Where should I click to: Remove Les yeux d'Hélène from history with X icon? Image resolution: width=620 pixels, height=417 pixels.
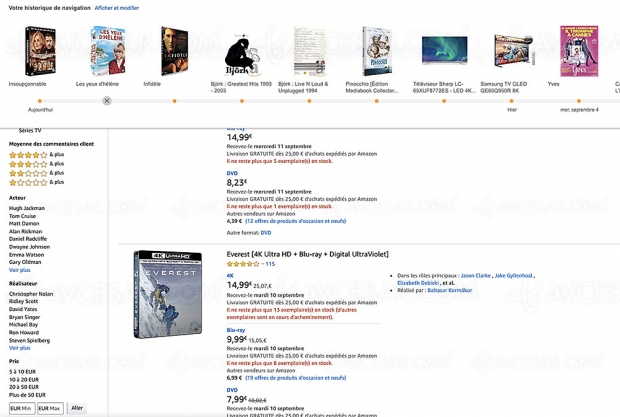[107, 101]
